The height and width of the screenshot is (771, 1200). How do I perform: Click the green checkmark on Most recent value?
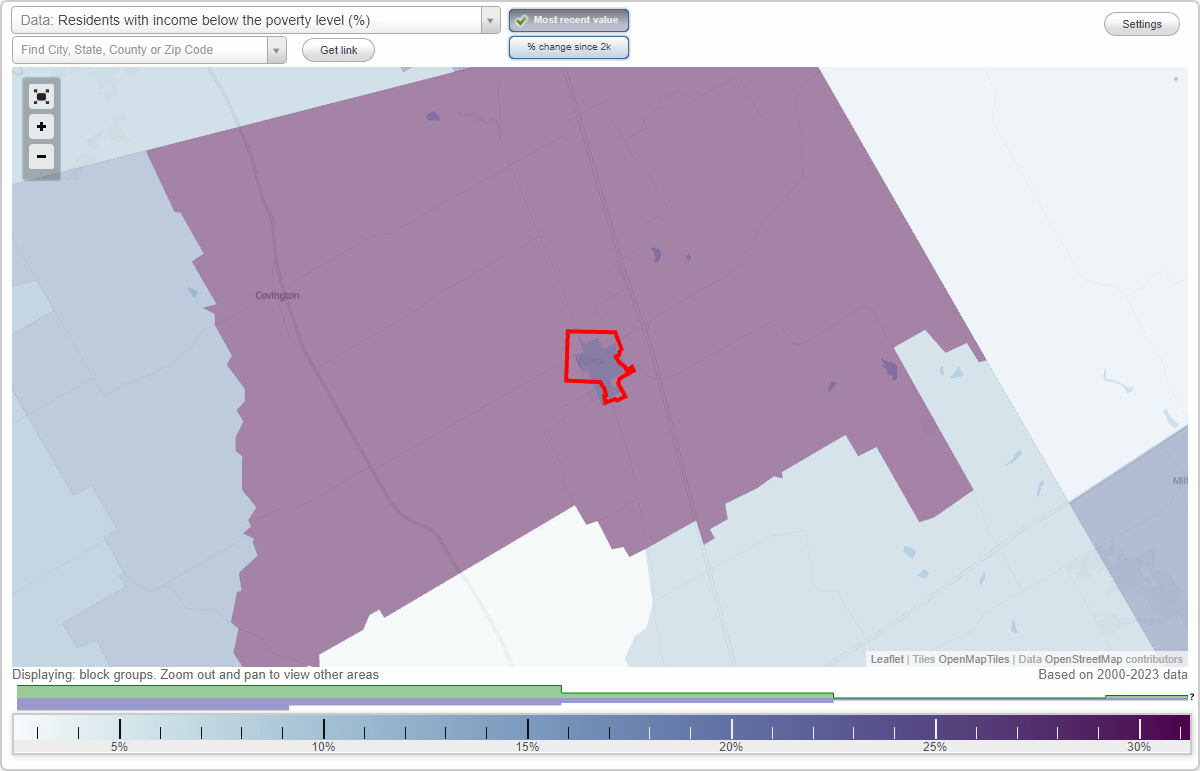coord(524,20)
